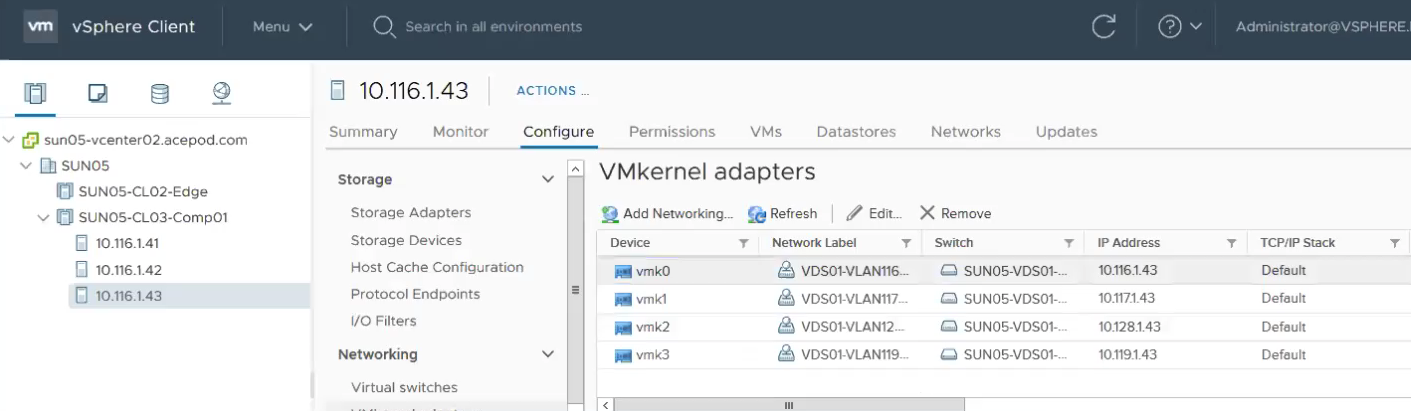Open the Summary tab
Image resolution: width=1411 pixels, height=411 pixels.
[363, 132]
